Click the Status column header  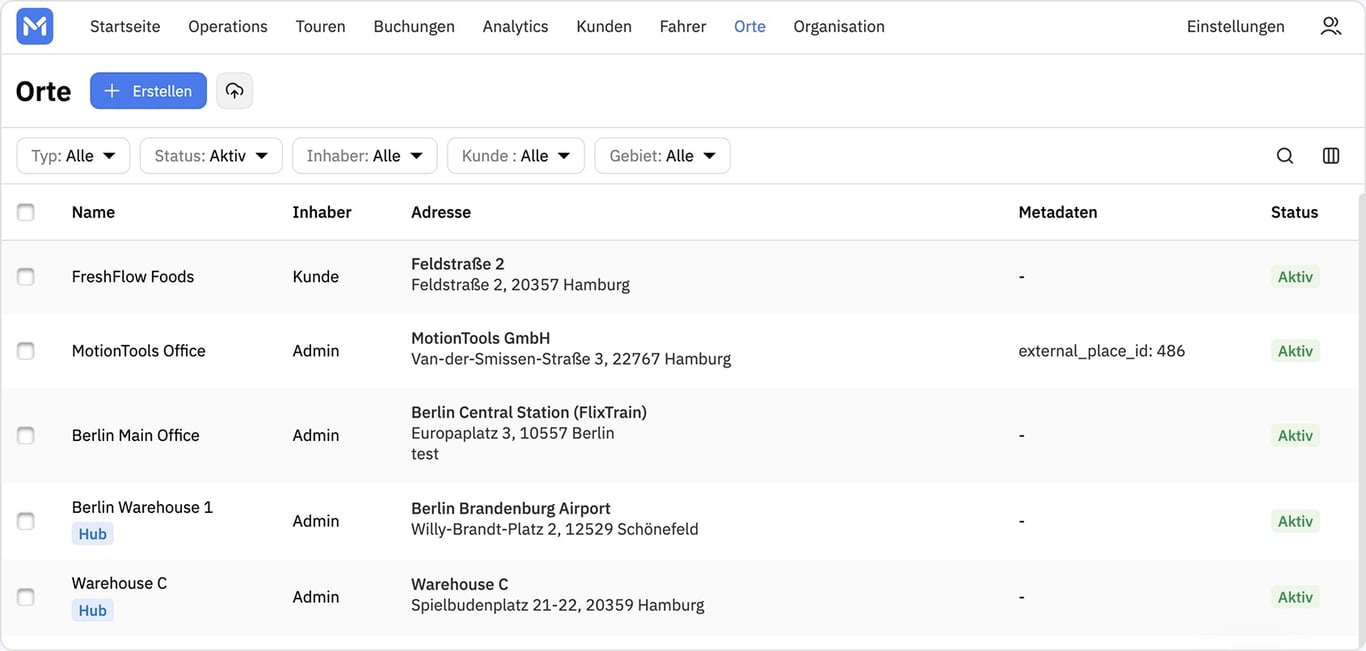(1295, 212)
